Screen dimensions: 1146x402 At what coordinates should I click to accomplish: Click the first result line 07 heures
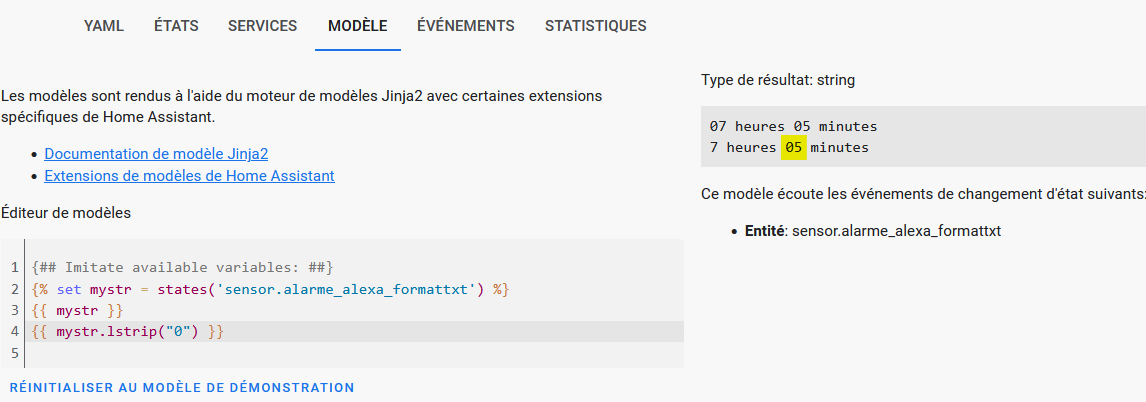(793, 126)
